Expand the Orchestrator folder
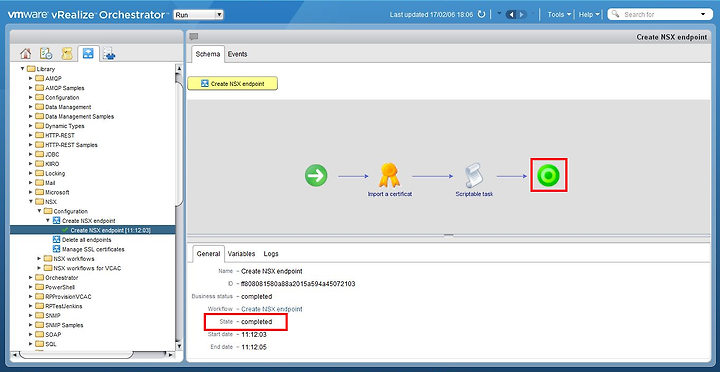720x372 pixels. 31,278
